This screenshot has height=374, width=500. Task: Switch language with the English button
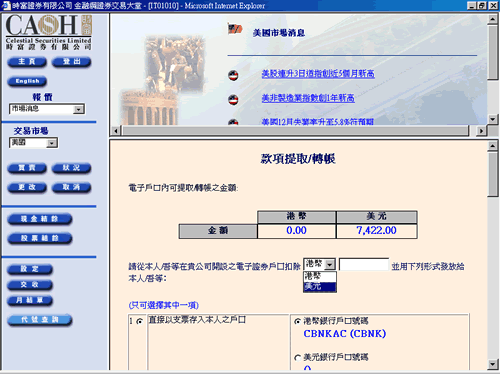click(x=27, y=81)
